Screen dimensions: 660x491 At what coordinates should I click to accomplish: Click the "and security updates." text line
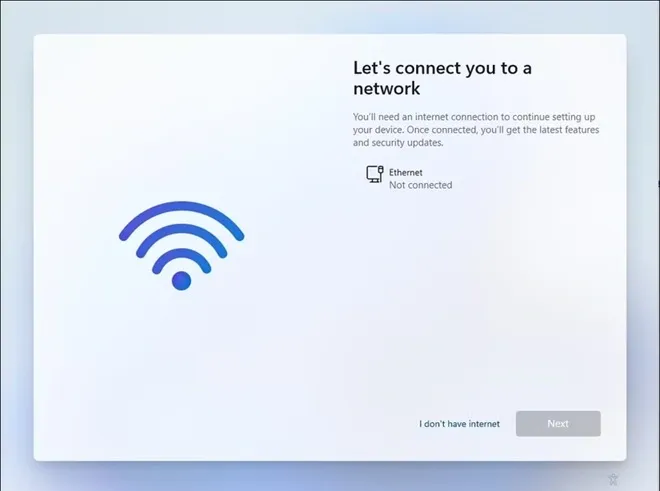click(398, 142)
